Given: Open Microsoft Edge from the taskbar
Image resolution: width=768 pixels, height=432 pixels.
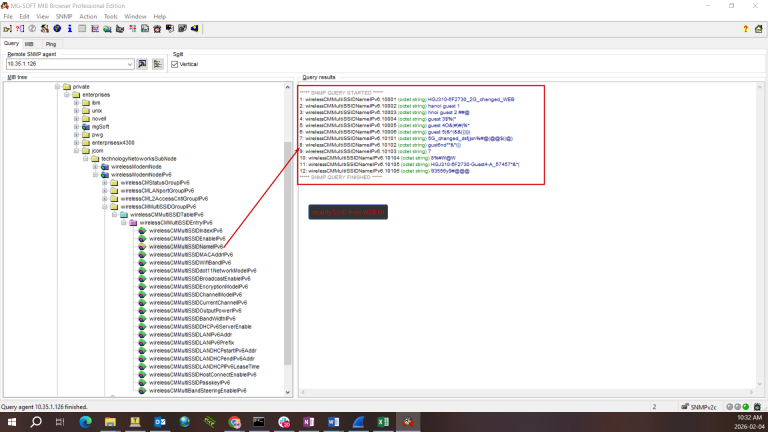Looking at the screenshot, I should [x=85, y=422].
